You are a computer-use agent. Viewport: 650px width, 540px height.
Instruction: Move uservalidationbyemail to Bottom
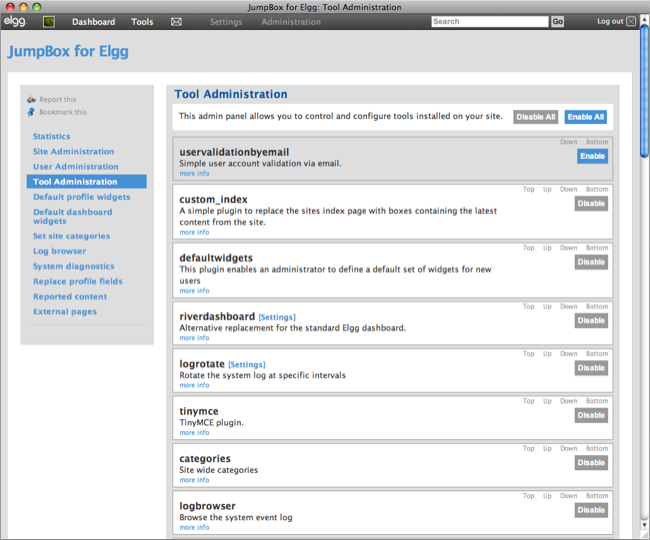(x=597, y=142)
